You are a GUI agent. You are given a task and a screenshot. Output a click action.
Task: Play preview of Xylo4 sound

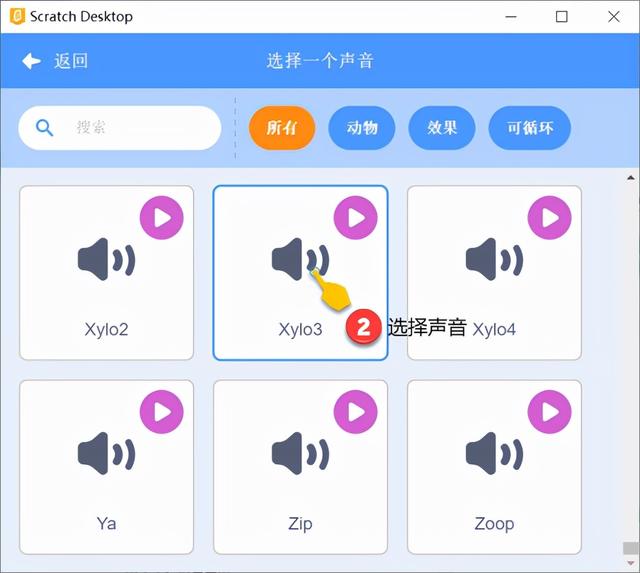coord(549,218)
